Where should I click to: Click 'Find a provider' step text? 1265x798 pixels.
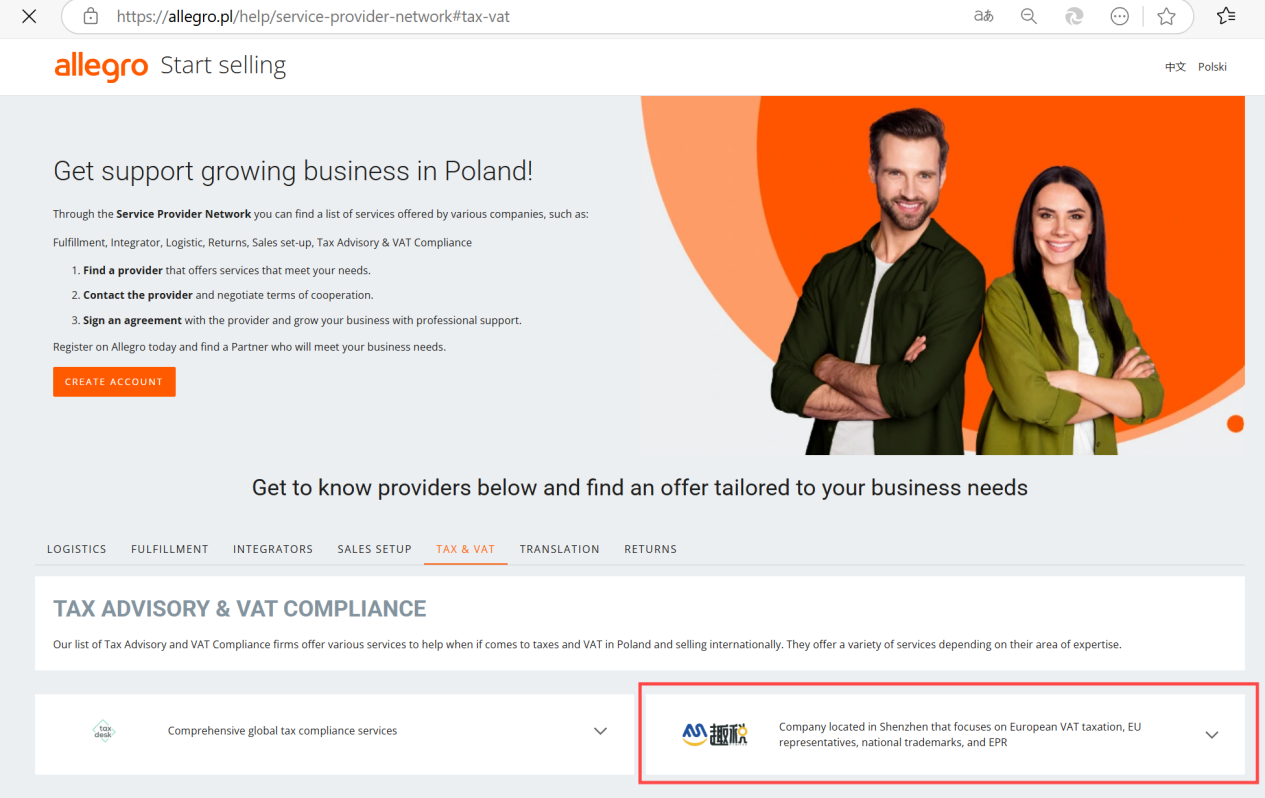coord(123,271)
